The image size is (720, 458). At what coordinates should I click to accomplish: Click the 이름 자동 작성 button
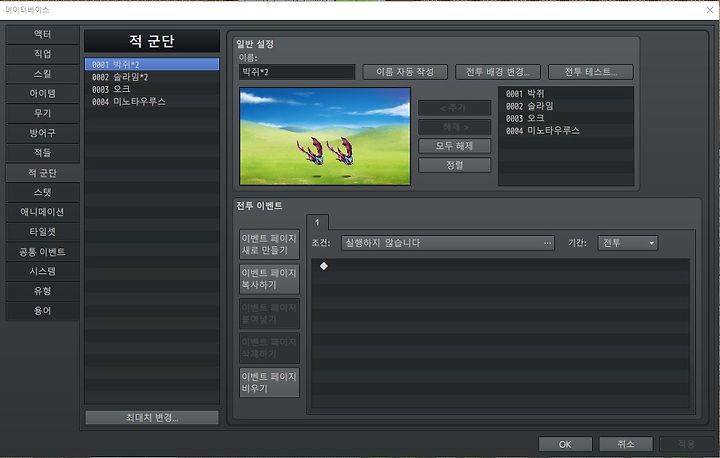(405, 72)
